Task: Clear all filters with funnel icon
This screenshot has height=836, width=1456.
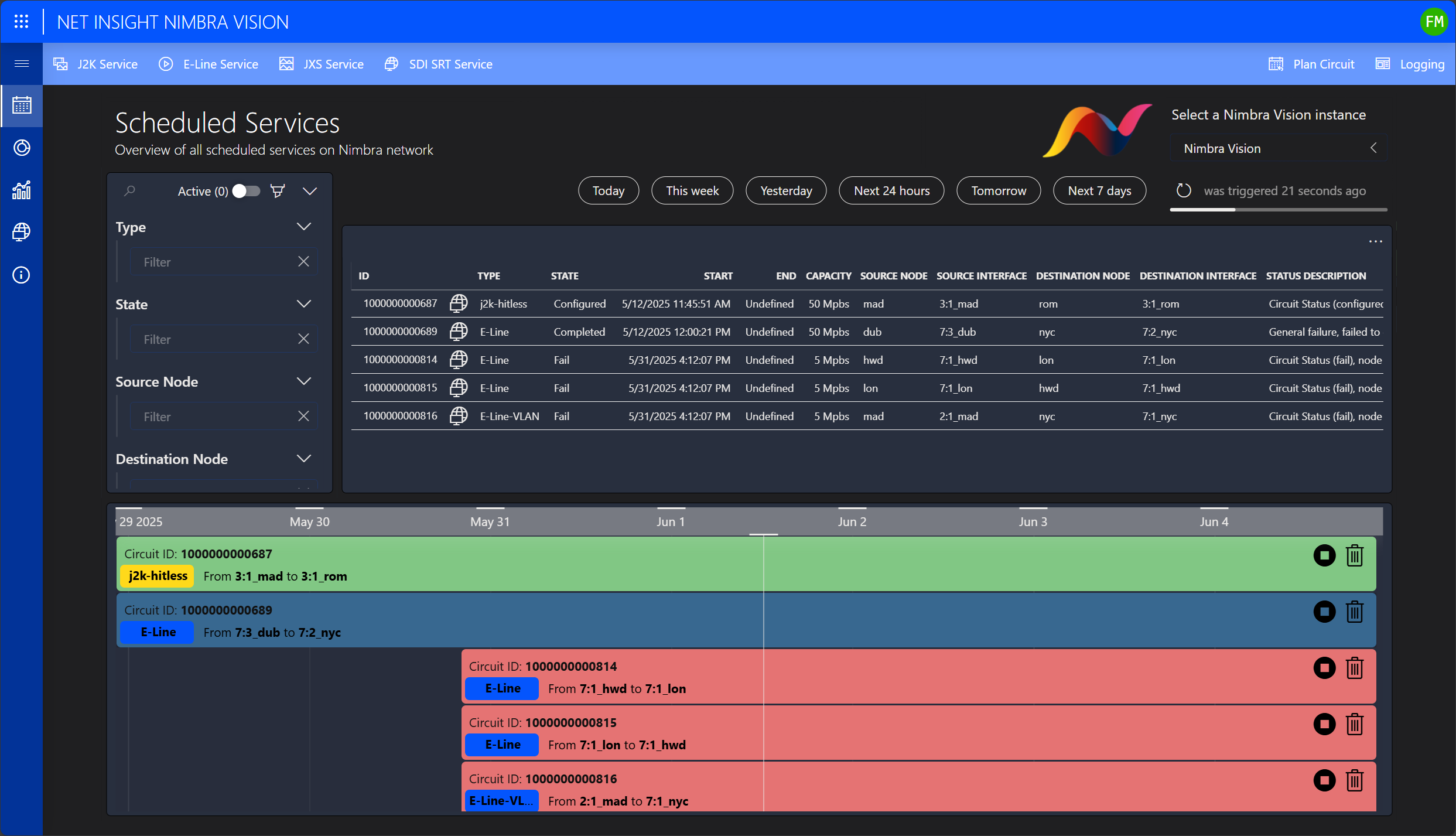Action: coord(278,191)
